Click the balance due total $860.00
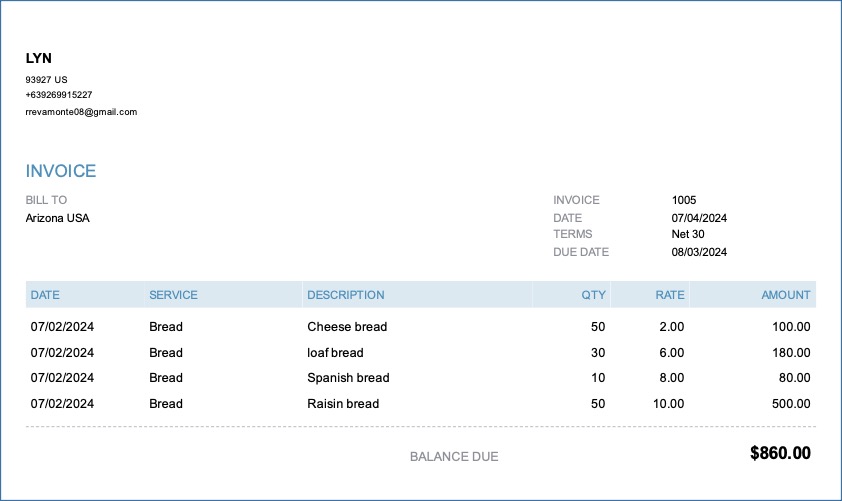The height and width of the screenshot is (501, 842). tap(780, 453)
